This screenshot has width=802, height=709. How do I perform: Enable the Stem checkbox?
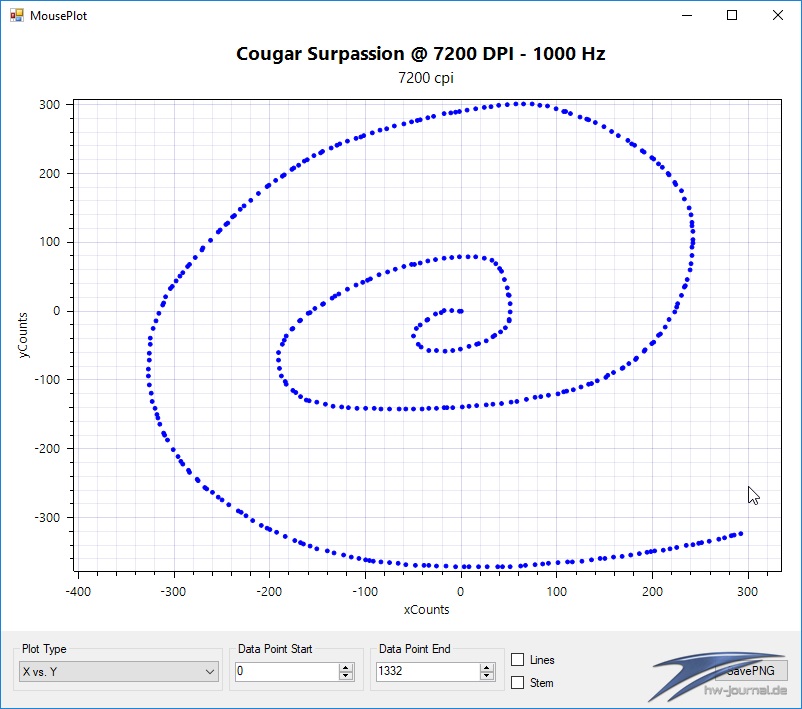[x=518, y=682]
